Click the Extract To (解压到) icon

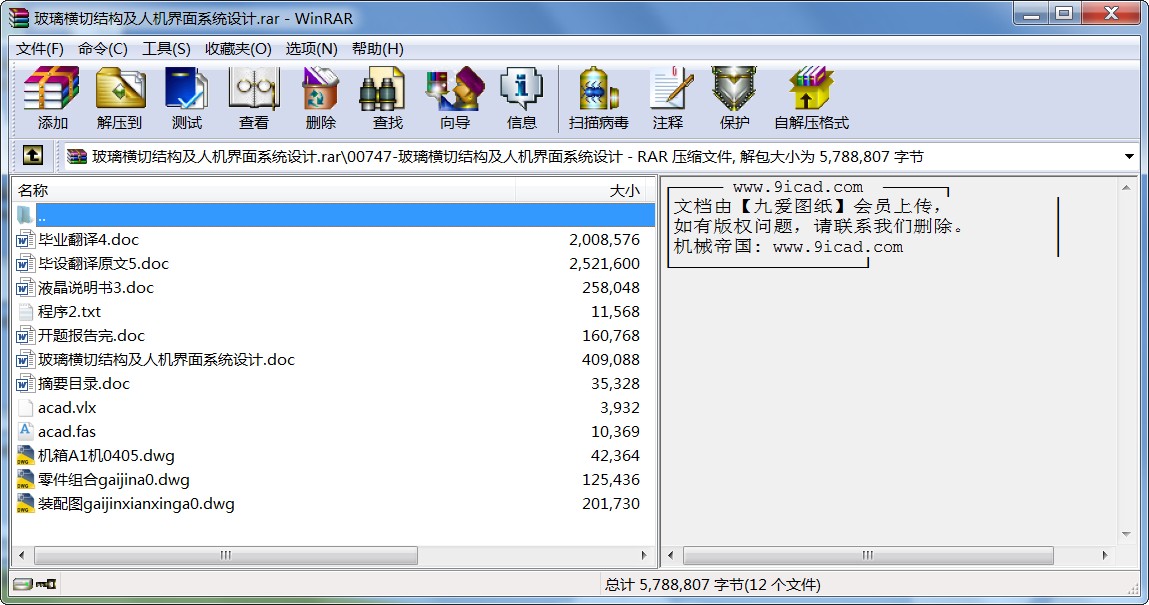click(120, 90)
